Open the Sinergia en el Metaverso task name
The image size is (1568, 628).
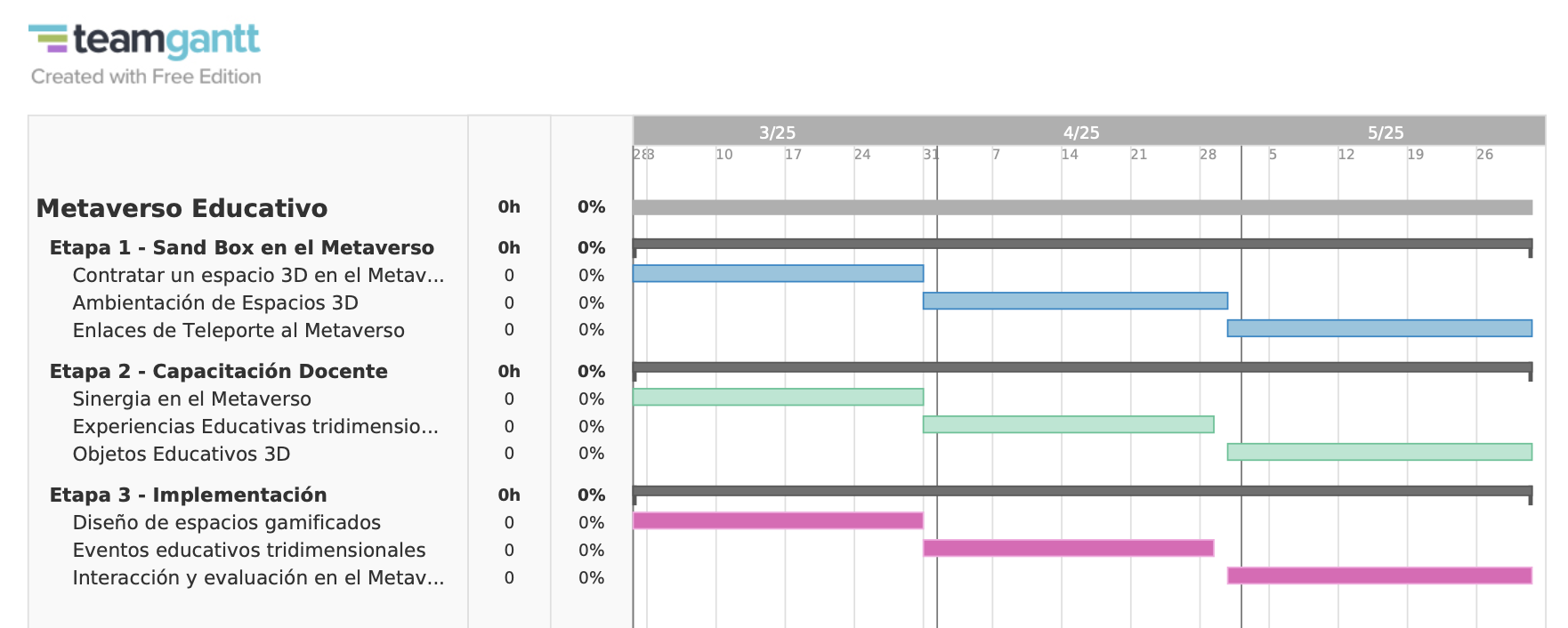coord(191,399)
